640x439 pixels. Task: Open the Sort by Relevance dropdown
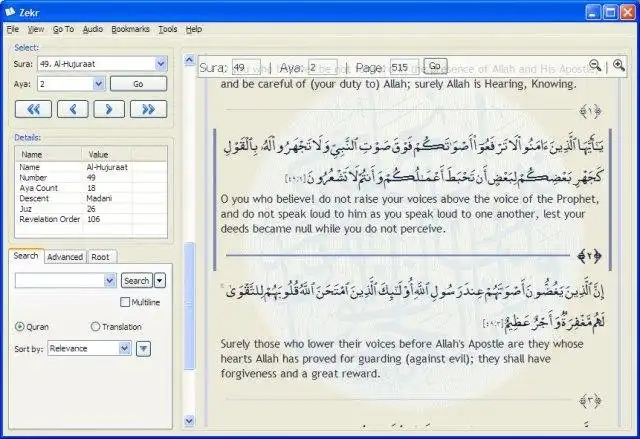click(124, 348)
